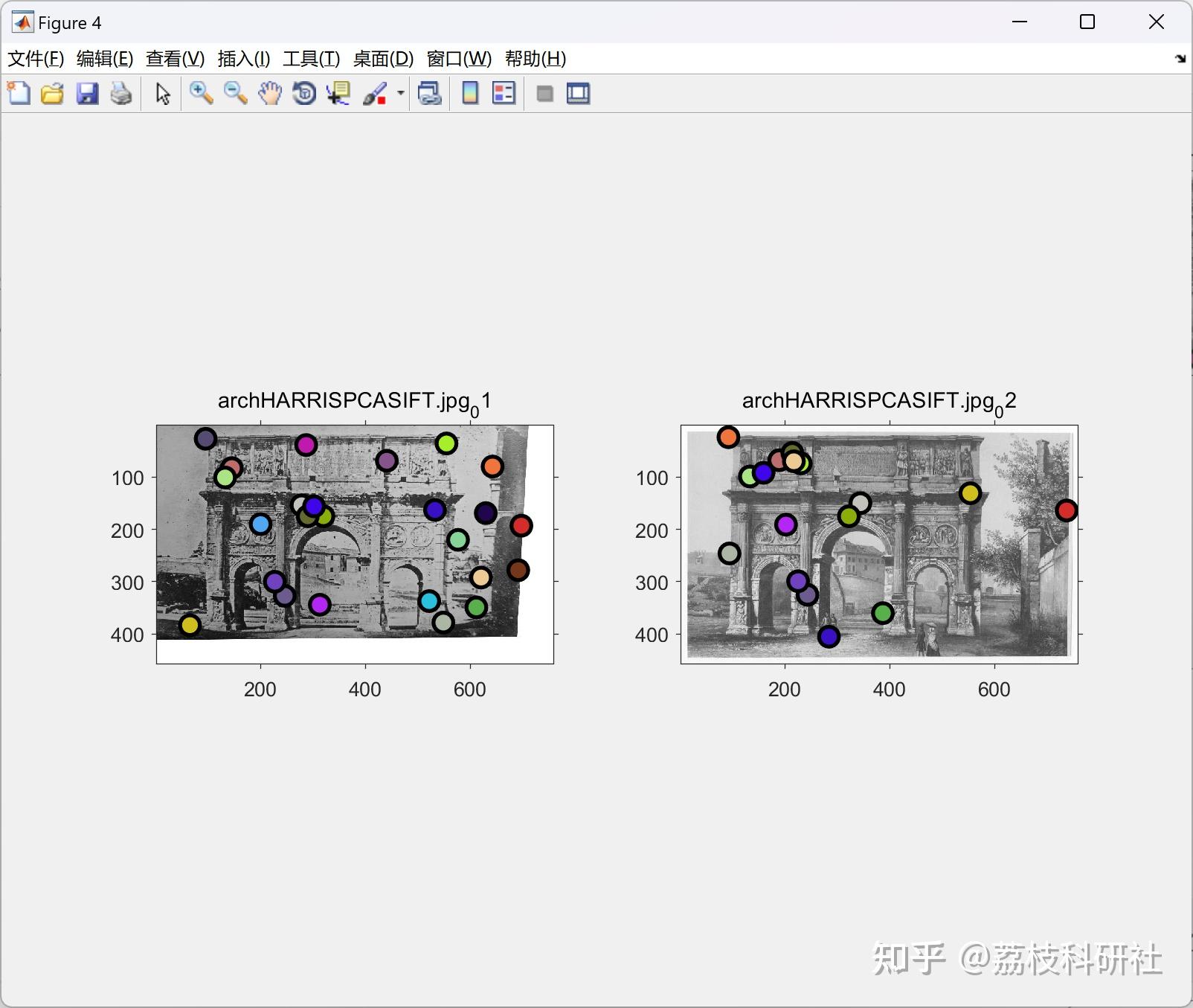This screenshot has width=1193, height=1008.
Task: Open the 工具 menu
Action: click(312, 58)
